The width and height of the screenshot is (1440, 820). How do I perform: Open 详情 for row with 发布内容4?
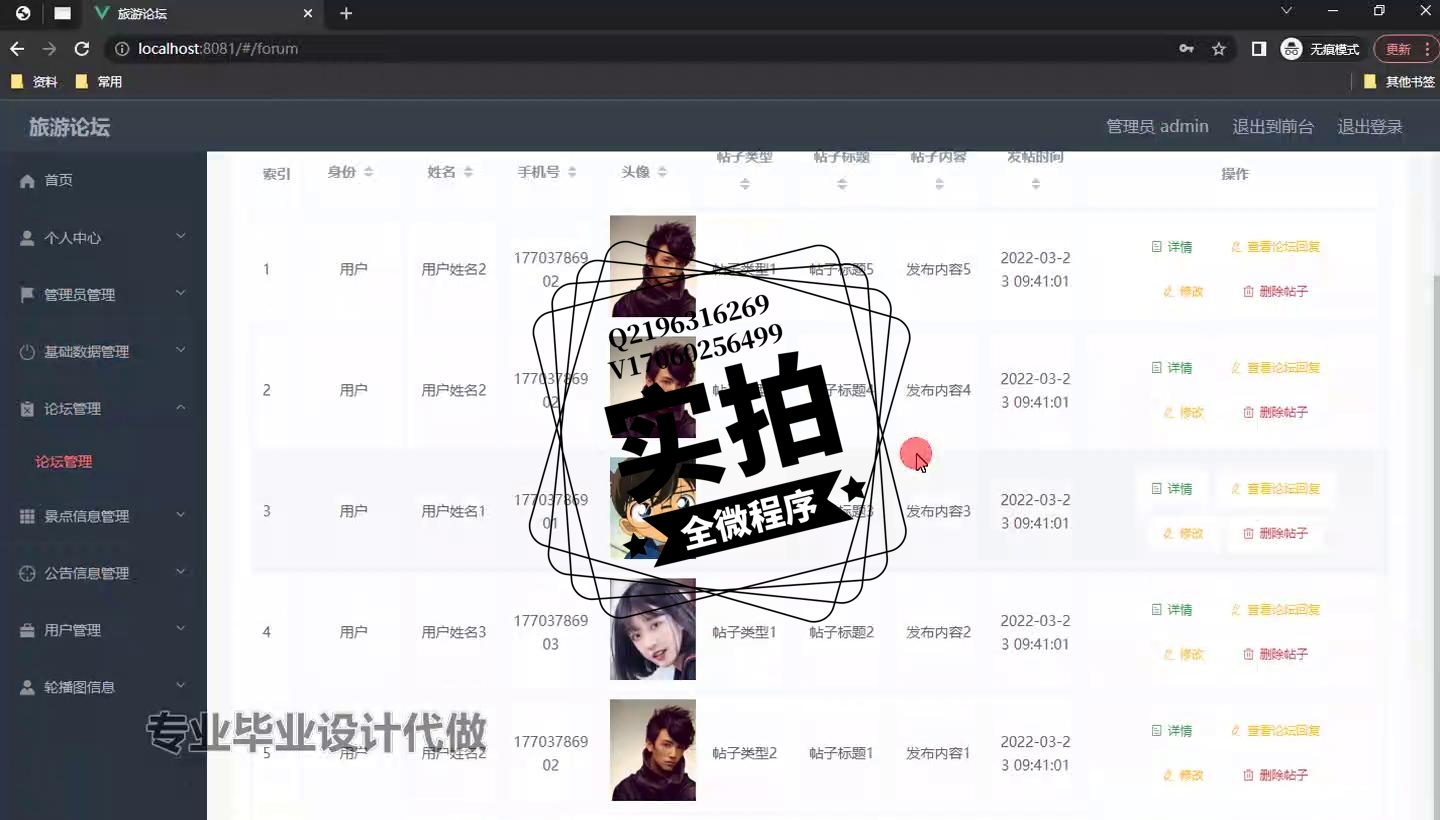(1172, 368)
